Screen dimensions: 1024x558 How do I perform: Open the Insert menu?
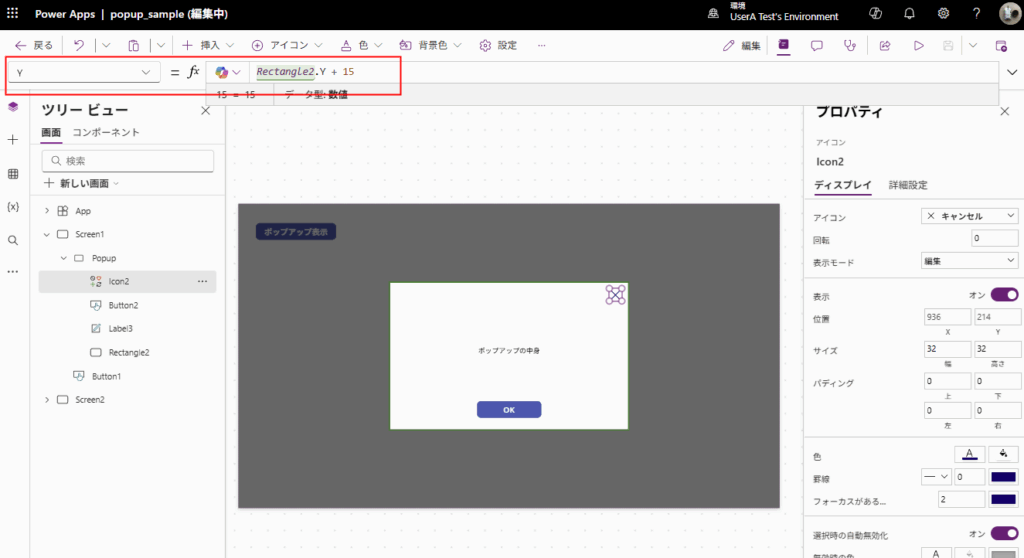click(208, 45)
